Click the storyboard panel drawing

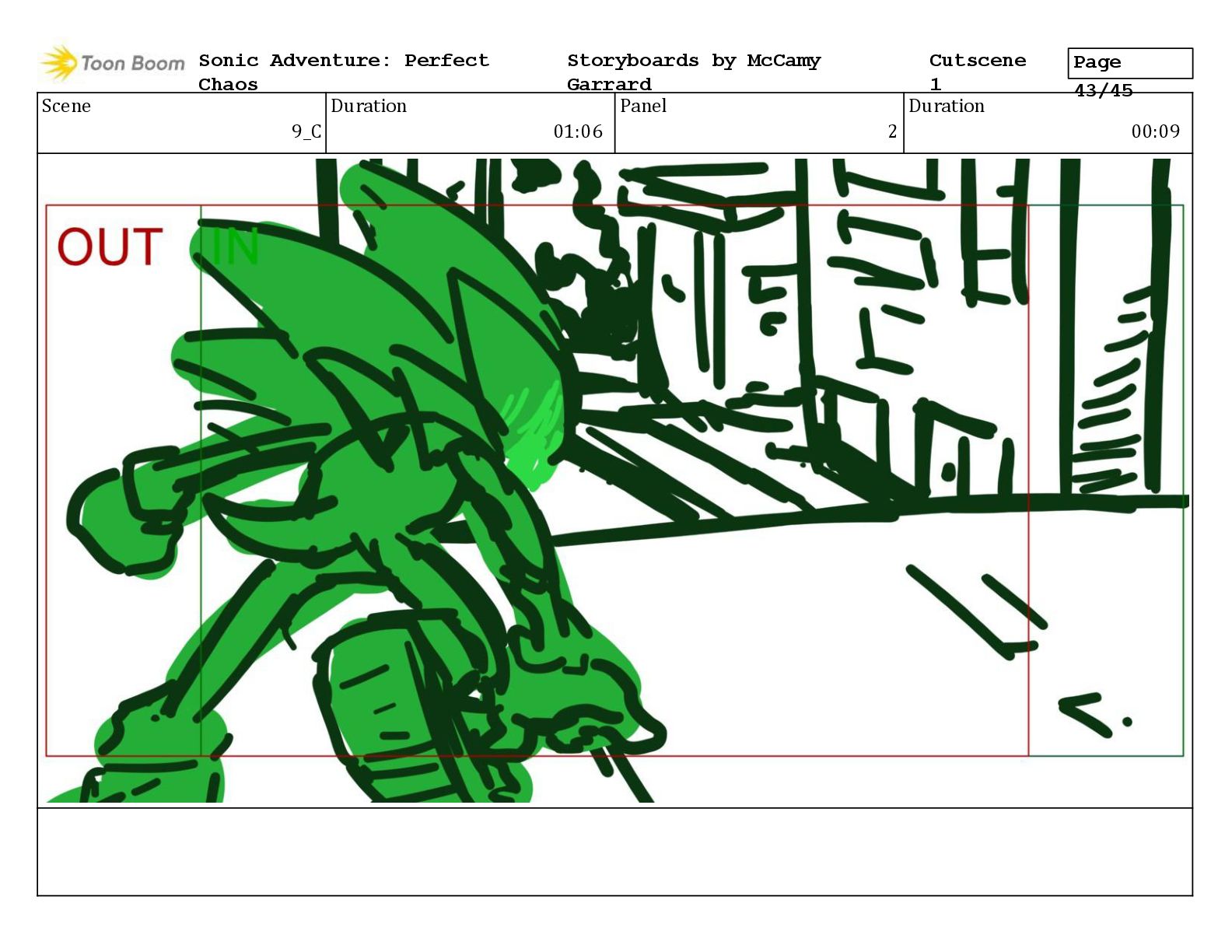pyautogui.click(x=614, y=481)
